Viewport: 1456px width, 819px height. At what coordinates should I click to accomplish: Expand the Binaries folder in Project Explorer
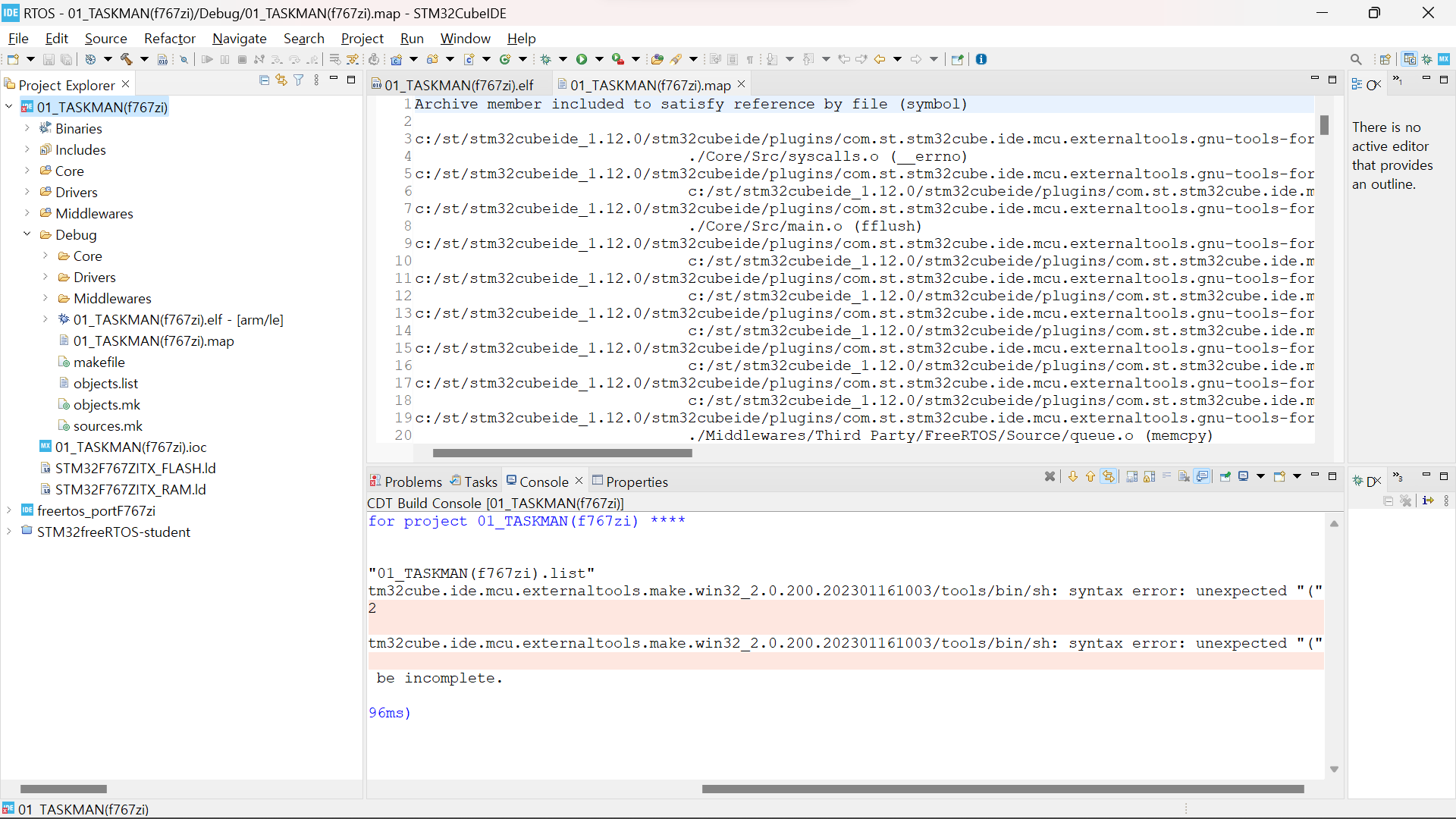coord(28,128)
